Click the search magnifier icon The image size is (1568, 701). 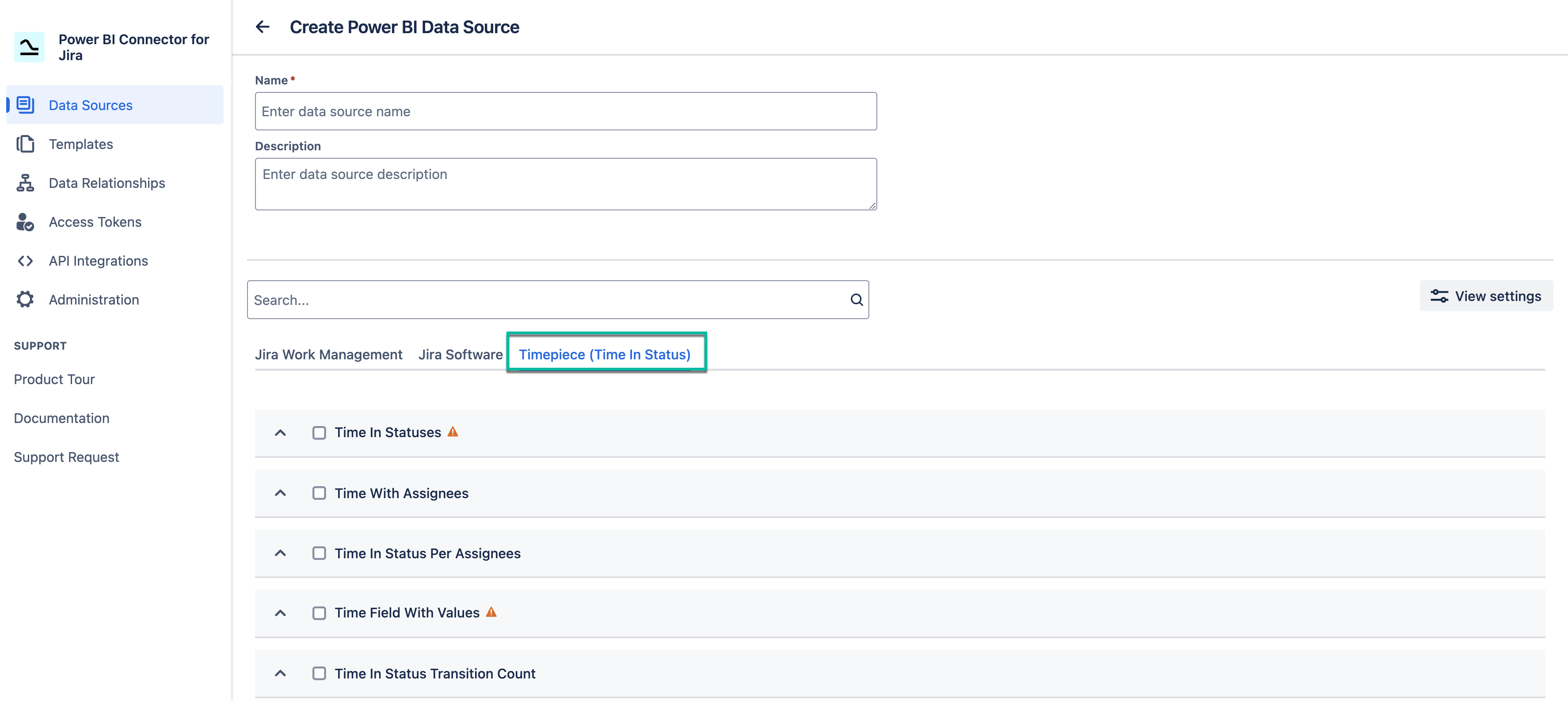pyautogui.click(x=856, y=299)
